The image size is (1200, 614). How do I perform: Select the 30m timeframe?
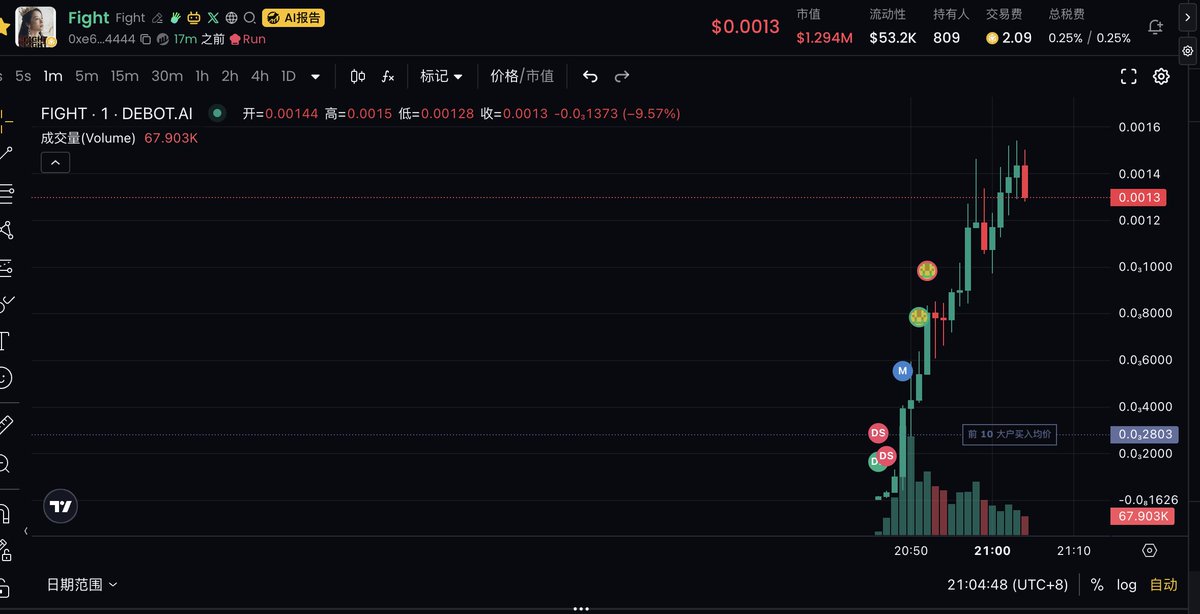(167, 76)
